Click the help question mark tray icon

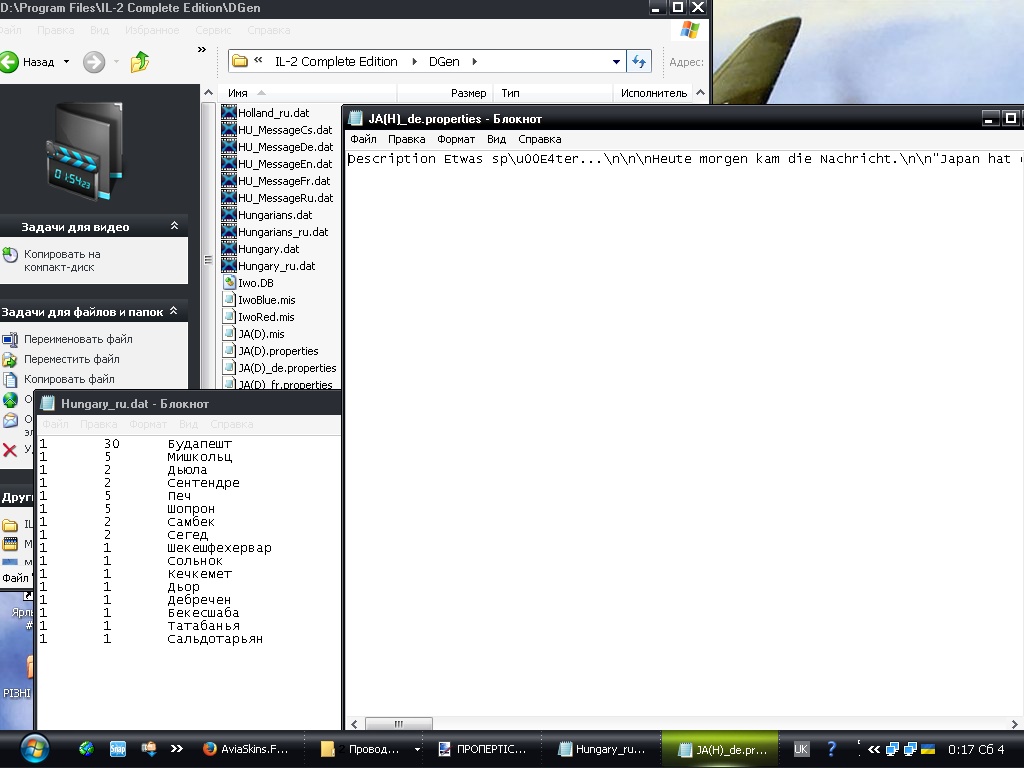[831, 749]
